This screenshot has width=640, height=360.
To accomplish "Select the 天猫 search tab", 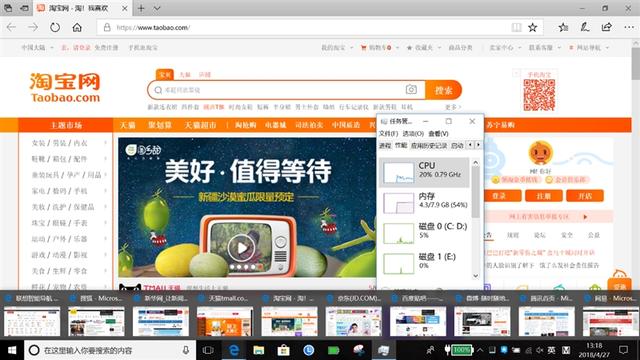I will pyautogui.click(x=185, y=75).
